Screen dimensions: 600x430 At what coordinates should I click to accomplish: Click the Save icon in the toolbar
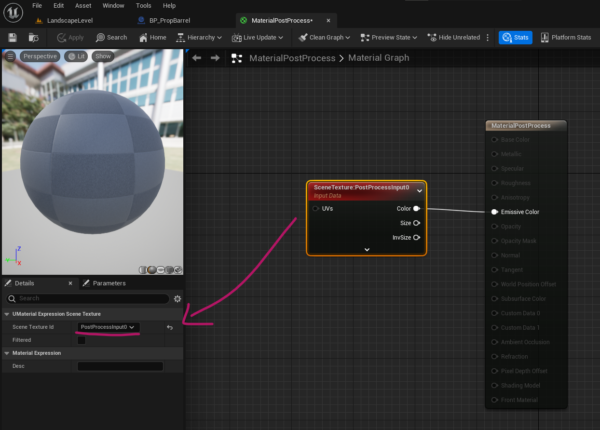(x=11, y=37)
